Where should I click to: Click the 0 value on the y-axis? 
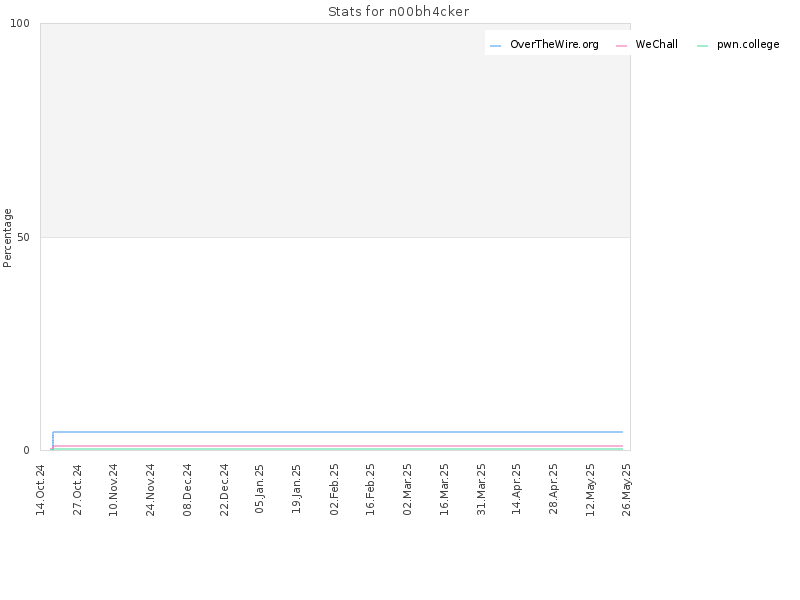(27, 451)
